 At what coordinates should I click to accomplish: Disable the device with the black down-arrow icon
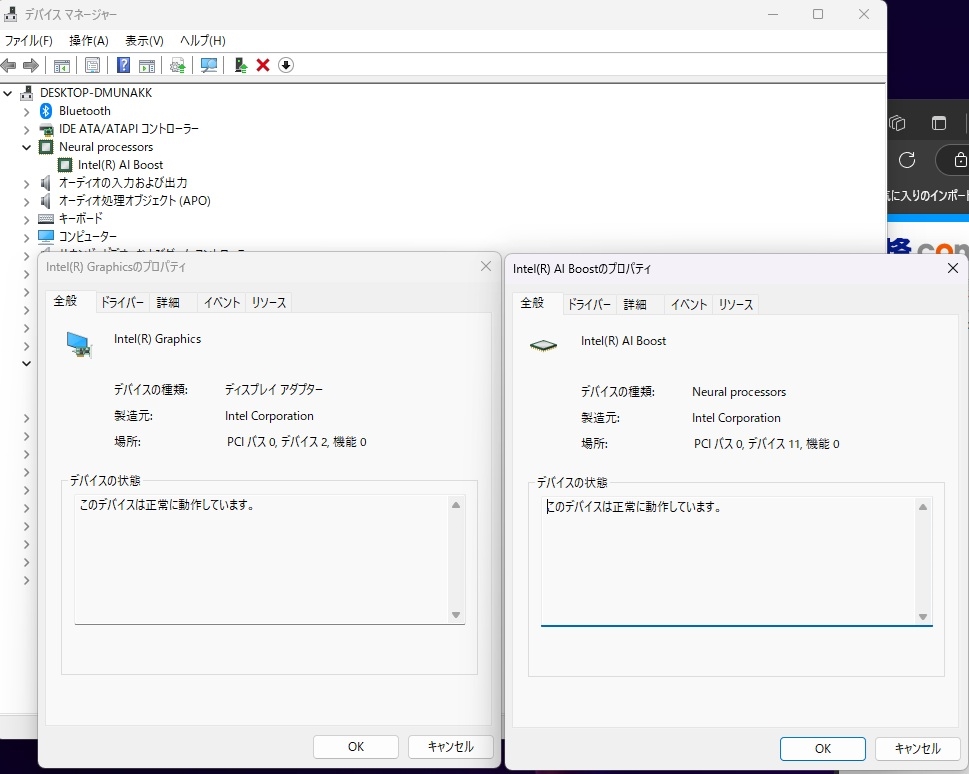pos(286,65)
